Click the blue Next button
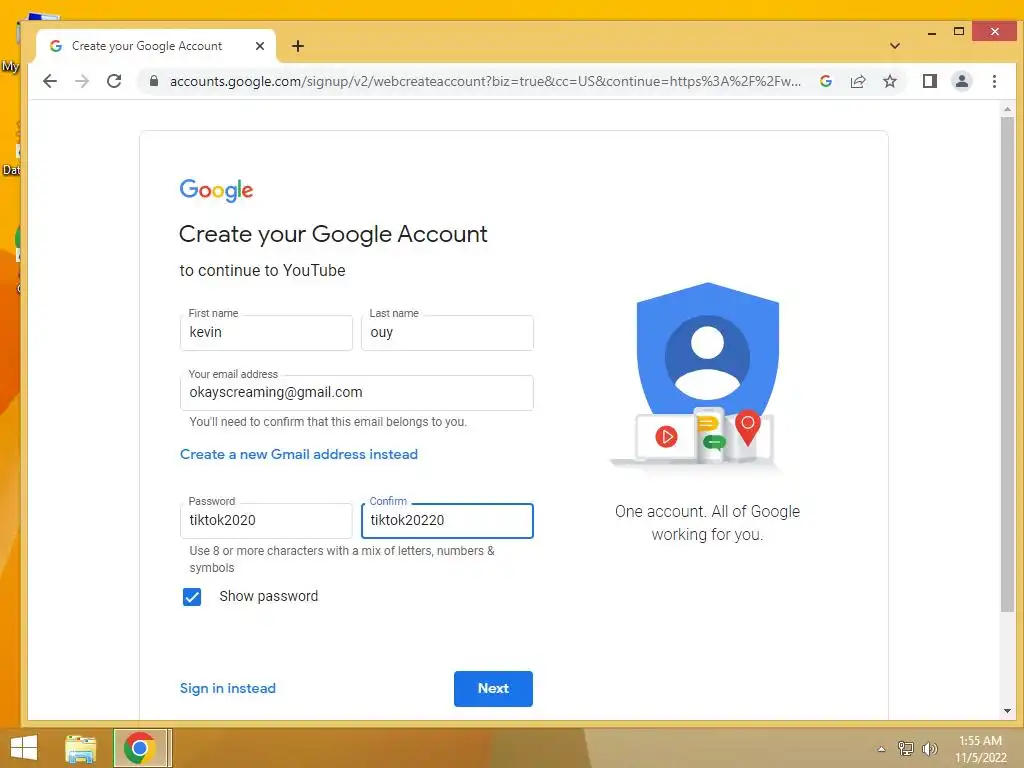Image resolution: width=1024 pixels, height=768 pixels. 493,688
